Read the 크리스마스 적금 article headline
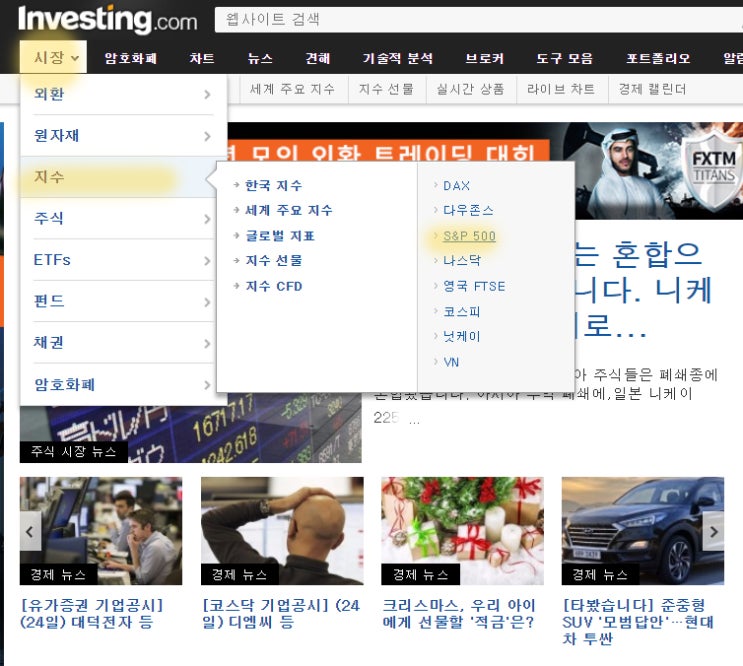Viewport: 743px width, 666px height. click(x=459, y=613)
